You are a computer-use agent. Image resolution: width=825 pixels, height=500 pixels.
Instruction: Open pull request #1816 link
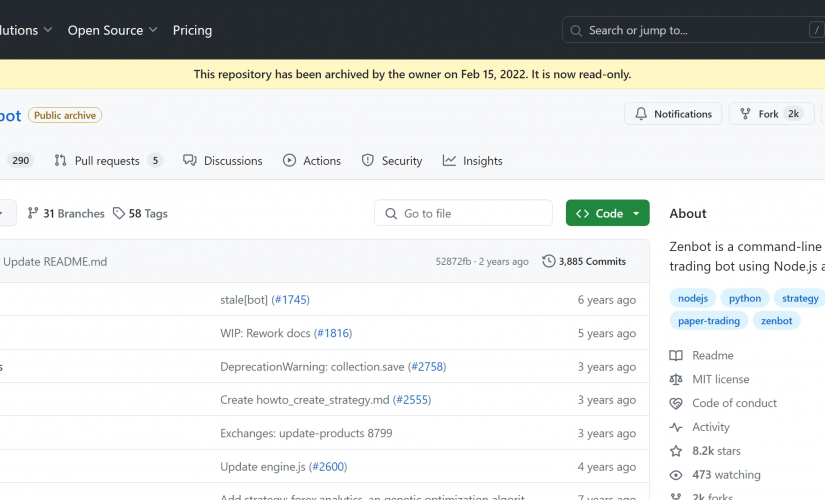tap(333, 333)
